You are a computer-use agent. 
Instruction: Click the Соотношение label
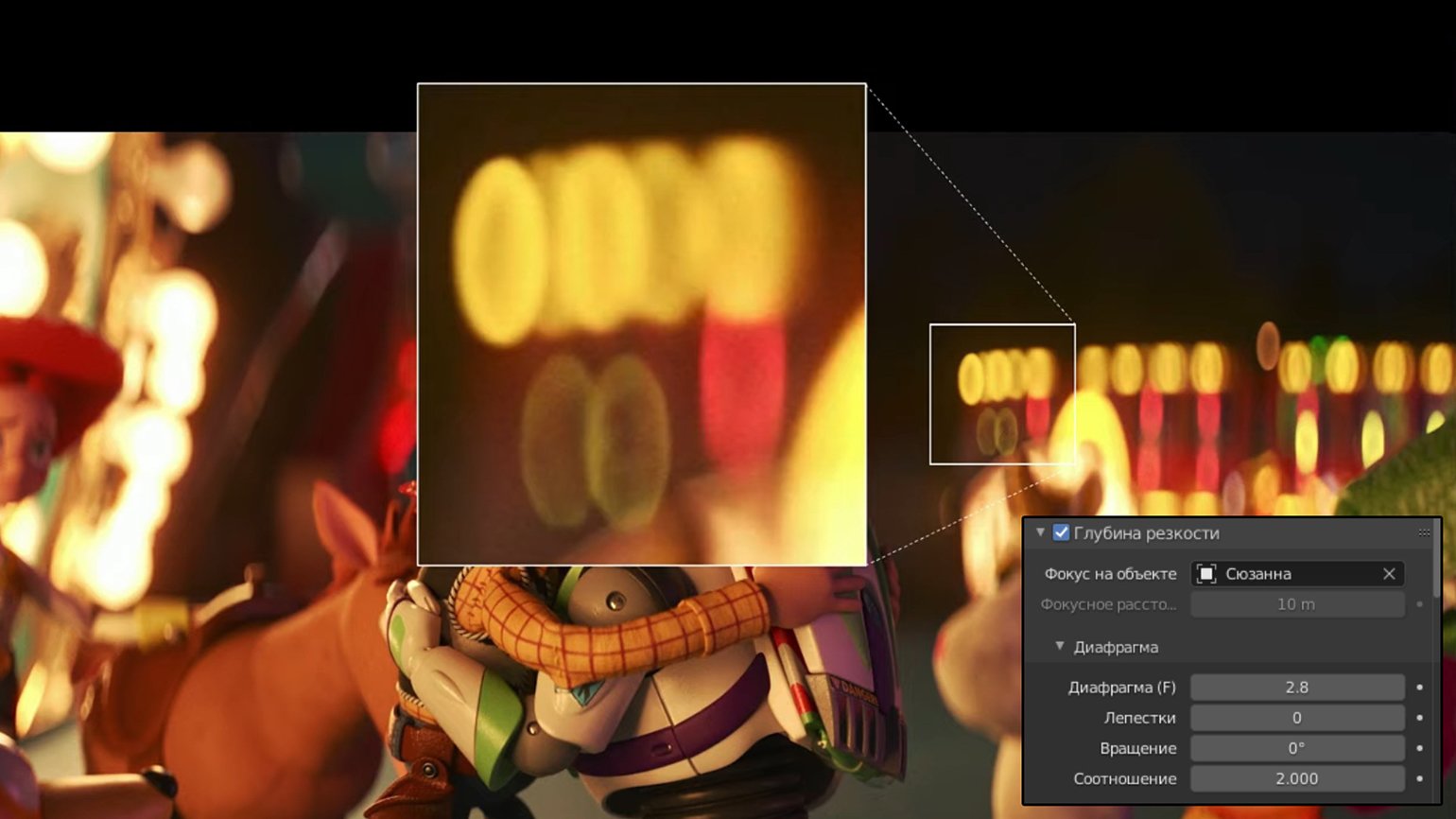pos(1125,777)
